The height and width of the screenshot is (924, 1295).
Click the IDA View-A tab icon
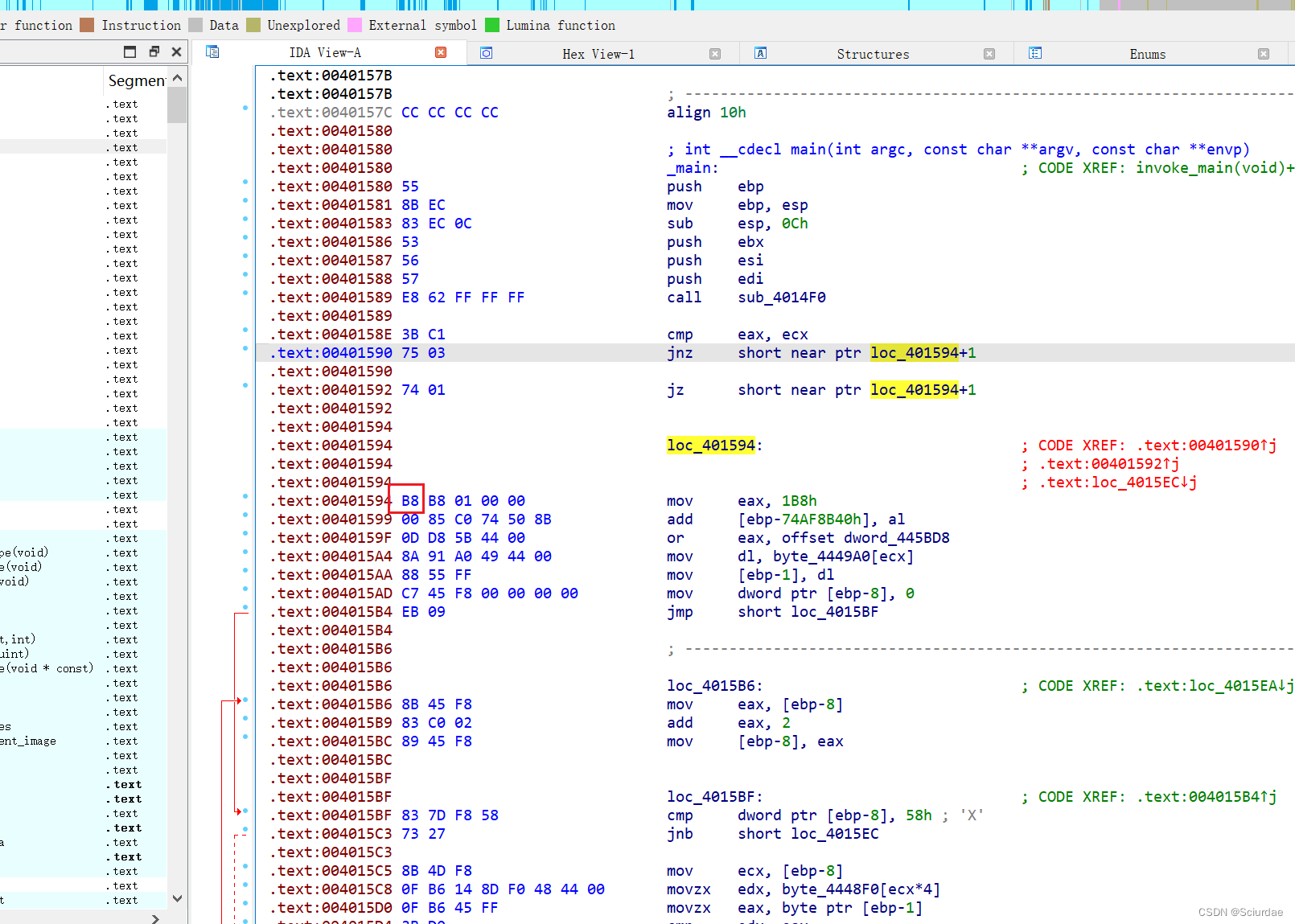212,51
